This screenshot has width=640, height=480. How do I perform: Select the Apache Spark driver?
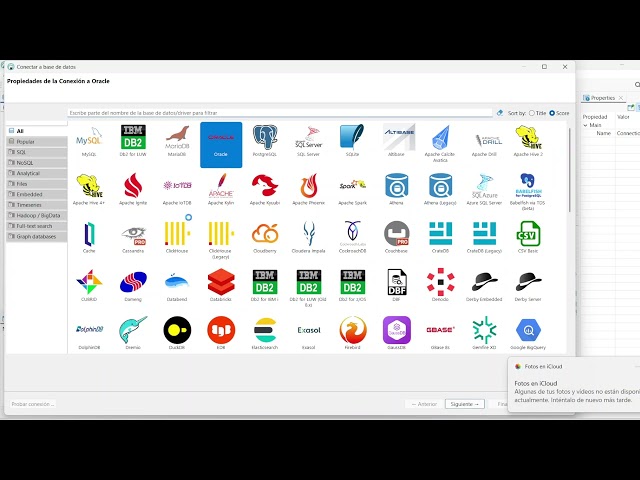click(352, 189)
